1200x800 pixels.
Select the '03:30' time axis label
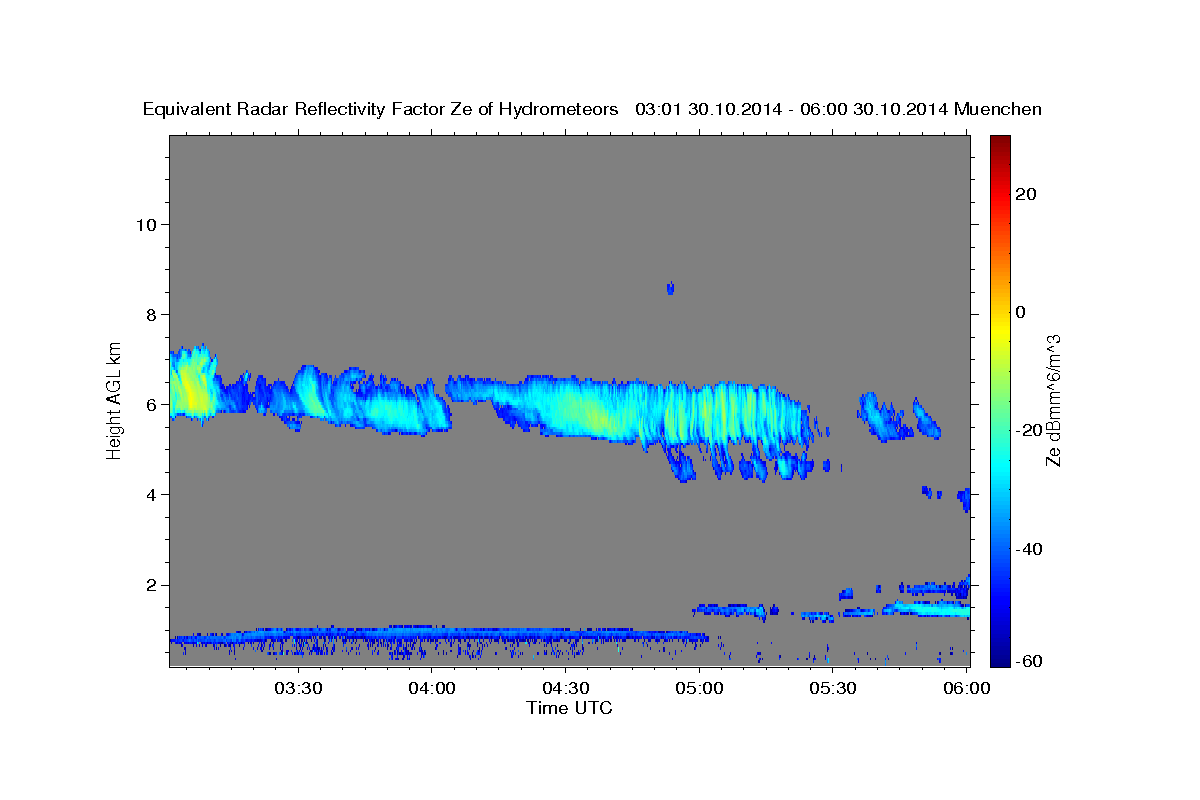pyautogui.click(x=298, y=689)
